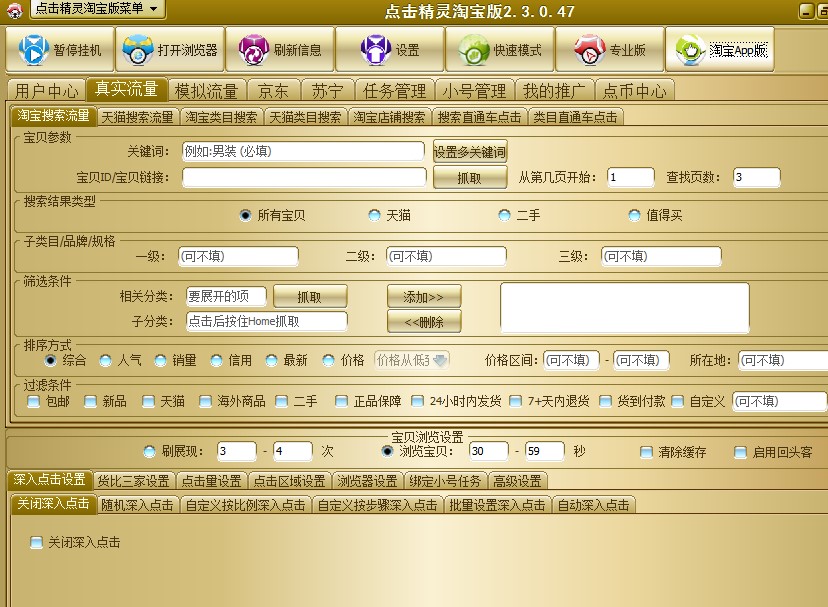Choose 销量 sort radio

tap(161, 361)
